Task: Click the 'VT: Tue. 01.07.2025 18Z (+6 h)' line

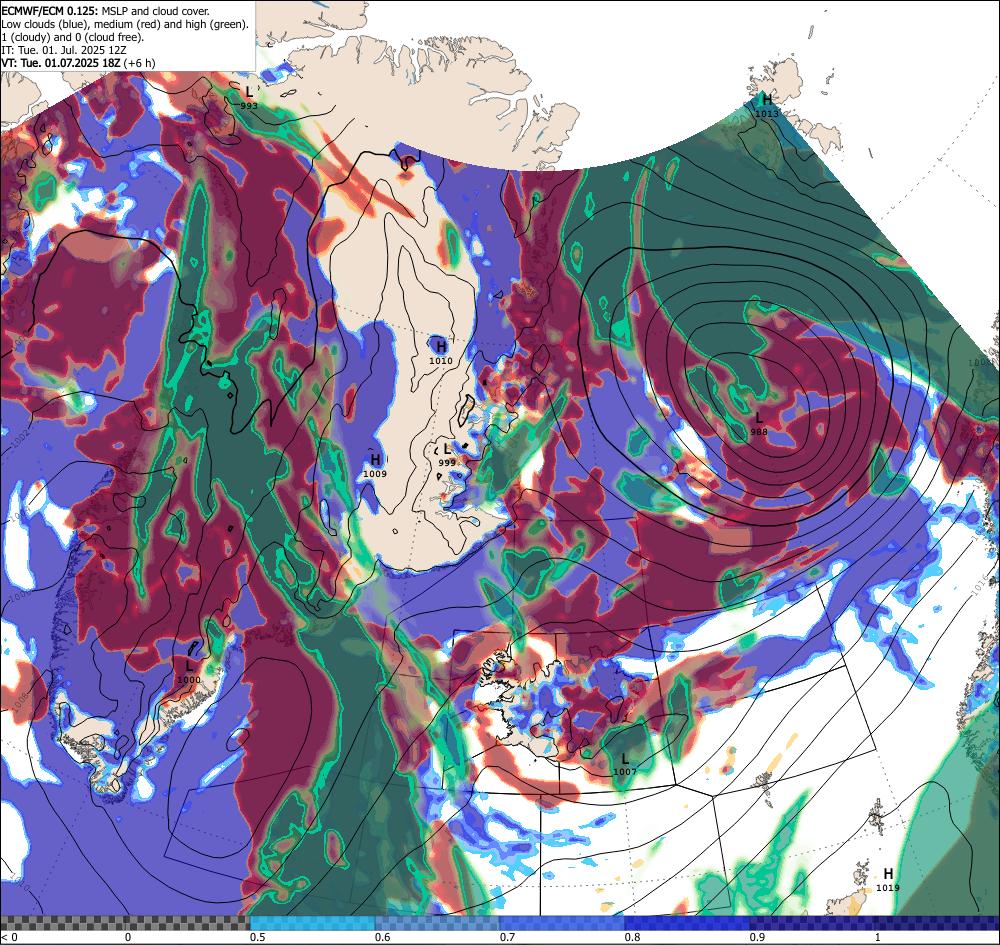Action: point(78,62)
